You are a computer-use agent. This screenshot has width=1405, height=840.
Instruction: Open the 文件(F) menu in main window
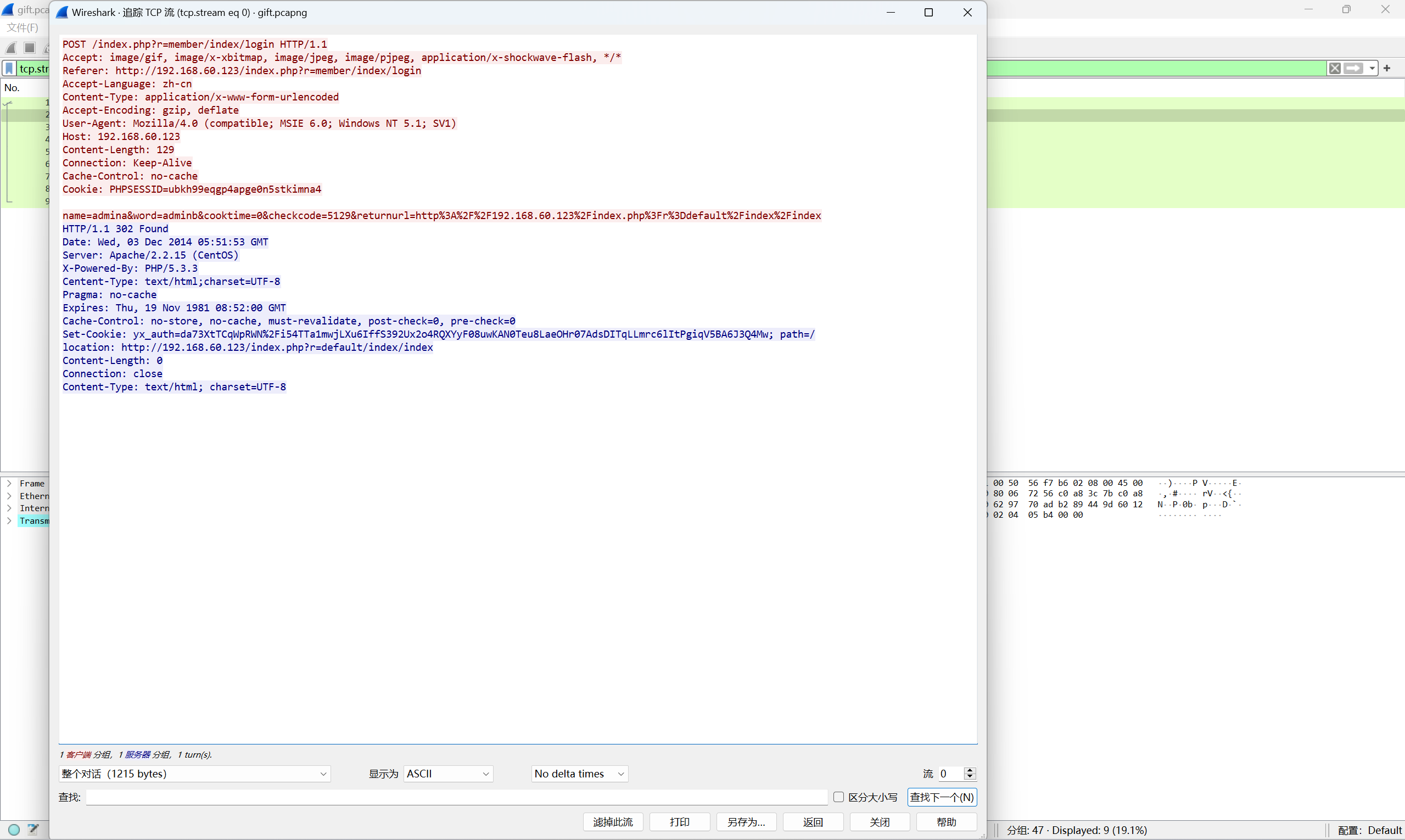pyautogui.click(x=22, y=28)
